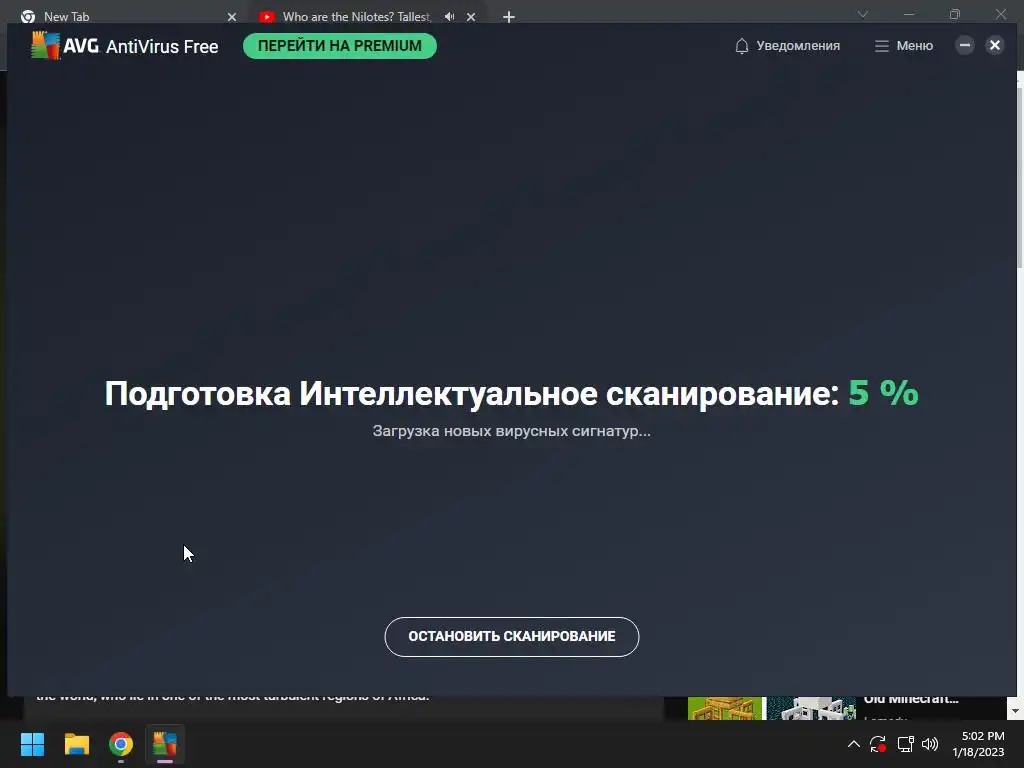Open Уведомления notifications bell
The image size is (1024, 768).
(787, 46)
